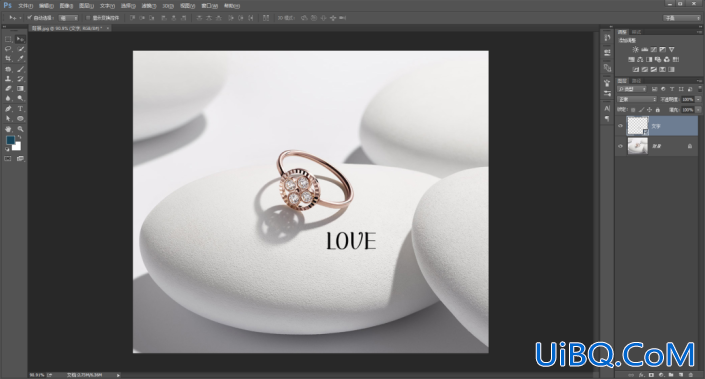
Task: Toggle the Auto-Select checkbox
Action: (x=30, y=18)
